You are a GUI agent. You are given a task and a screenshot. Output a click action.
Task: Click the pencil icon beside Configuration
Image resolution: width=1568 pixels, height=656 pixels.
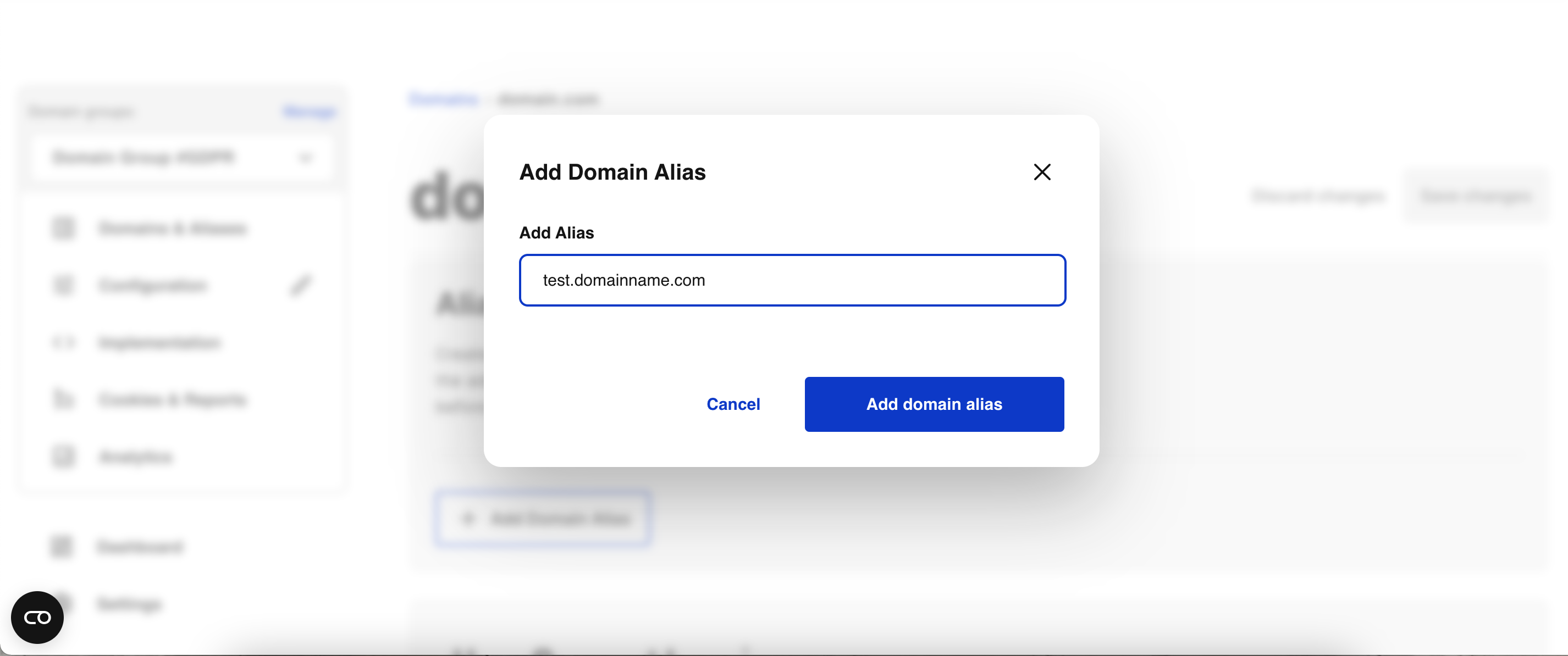(x=300, y=285)
